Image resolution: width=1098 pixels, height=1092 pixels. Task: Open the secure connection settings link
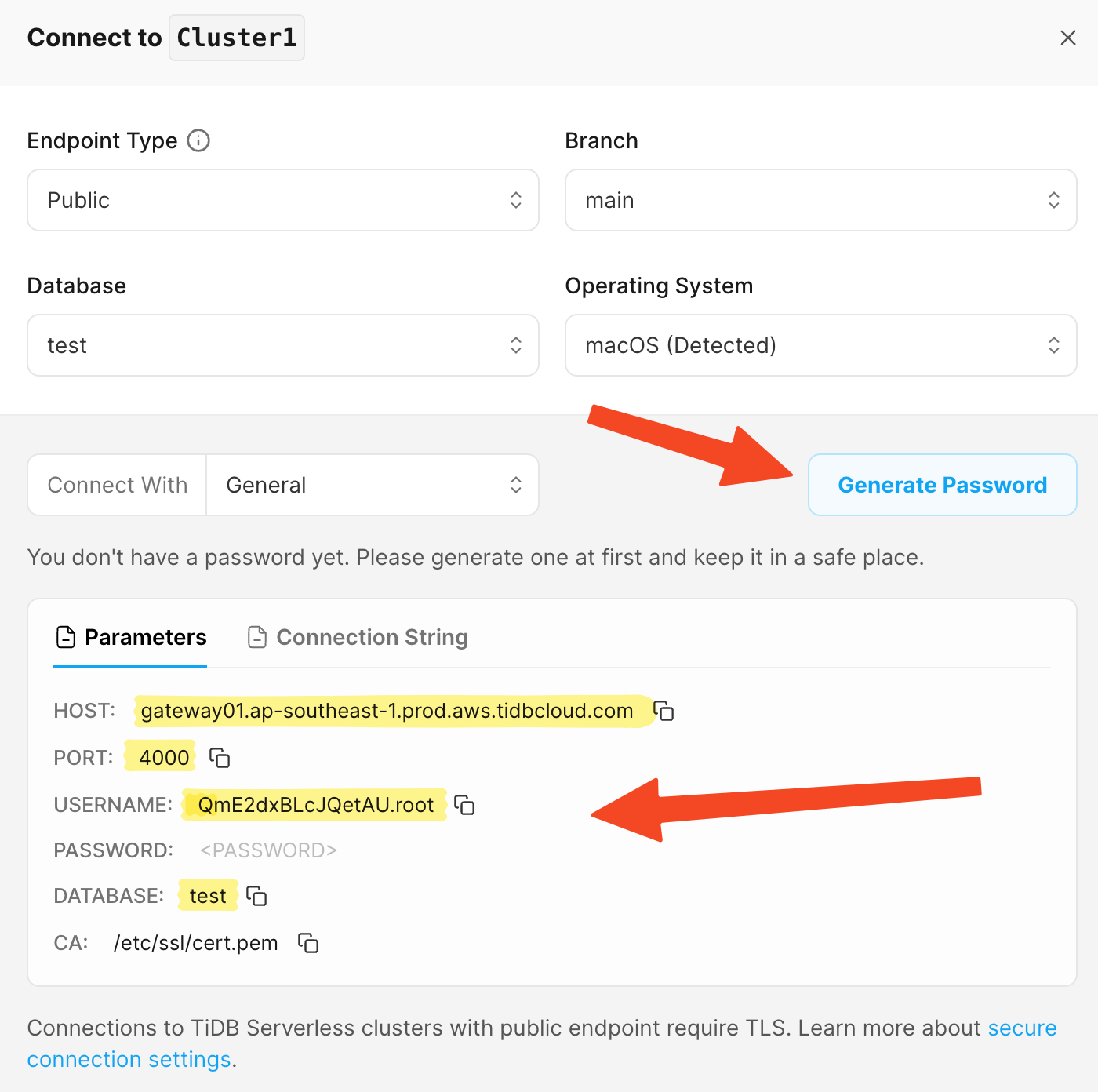point(542,1043)
